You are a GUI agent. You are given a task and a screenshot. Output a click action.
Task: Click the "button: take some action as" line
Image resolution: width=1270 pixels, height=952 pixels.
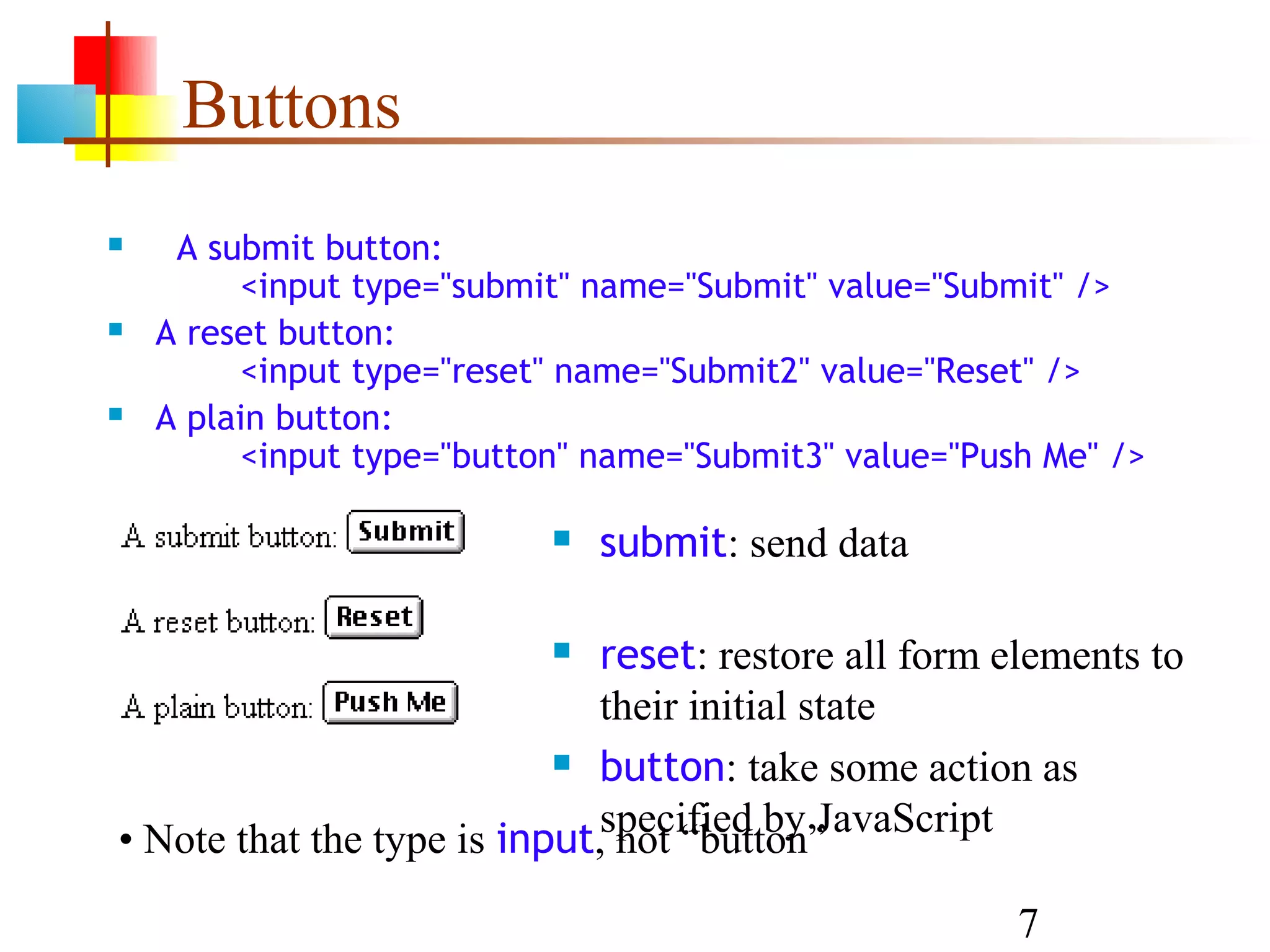tap(838, 767)
